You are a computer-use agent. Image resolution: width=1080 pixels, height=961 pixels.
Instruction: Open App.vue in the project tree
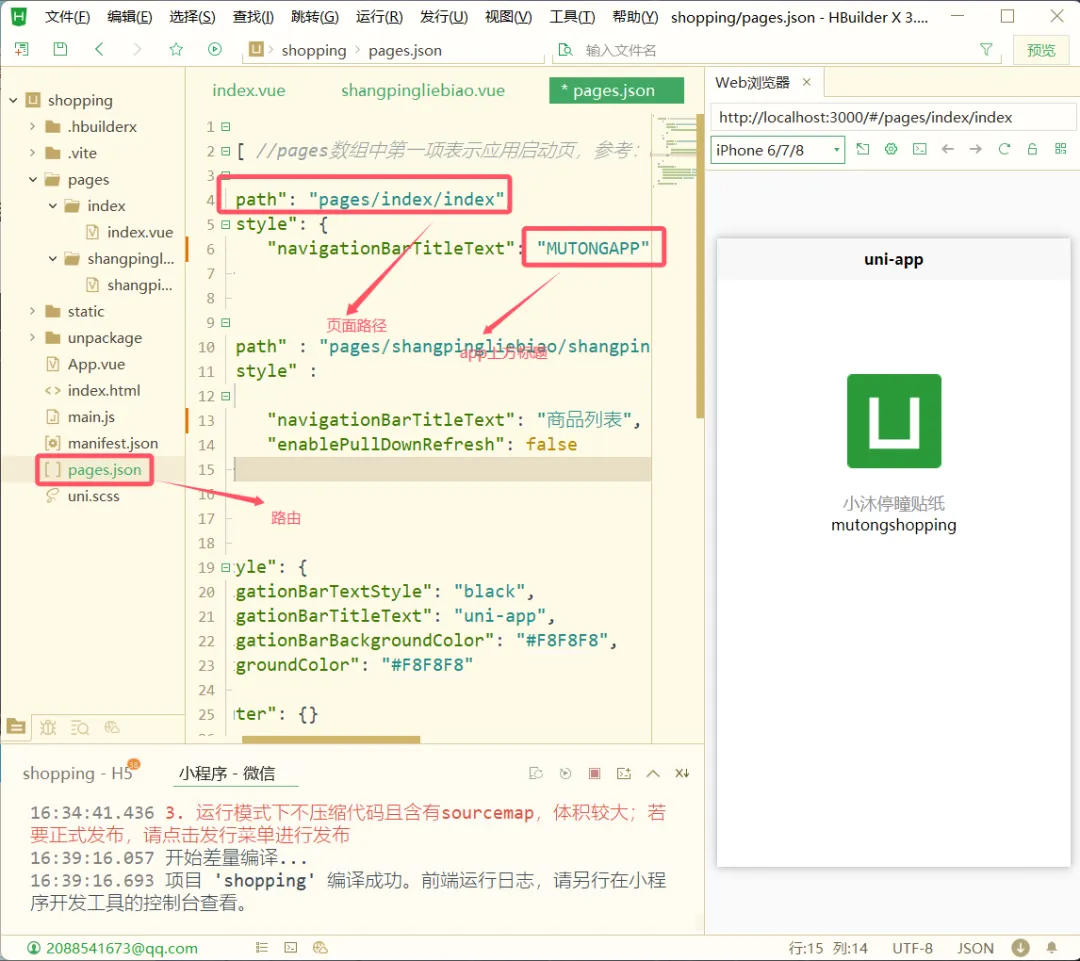[96, 364]
